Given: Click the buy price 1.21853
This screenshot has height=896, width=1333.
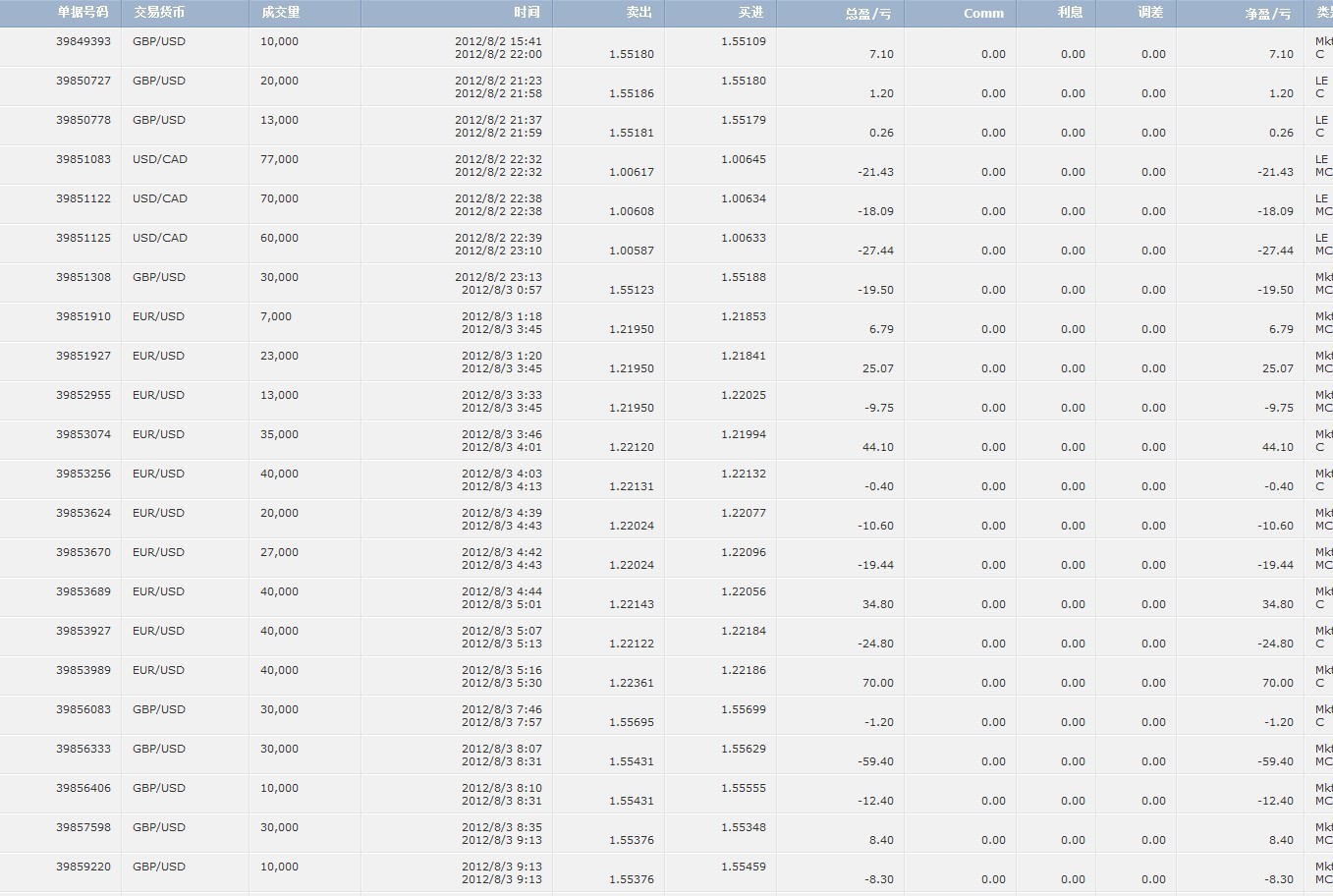Looking at the screenshot, I should click(744, 316).
